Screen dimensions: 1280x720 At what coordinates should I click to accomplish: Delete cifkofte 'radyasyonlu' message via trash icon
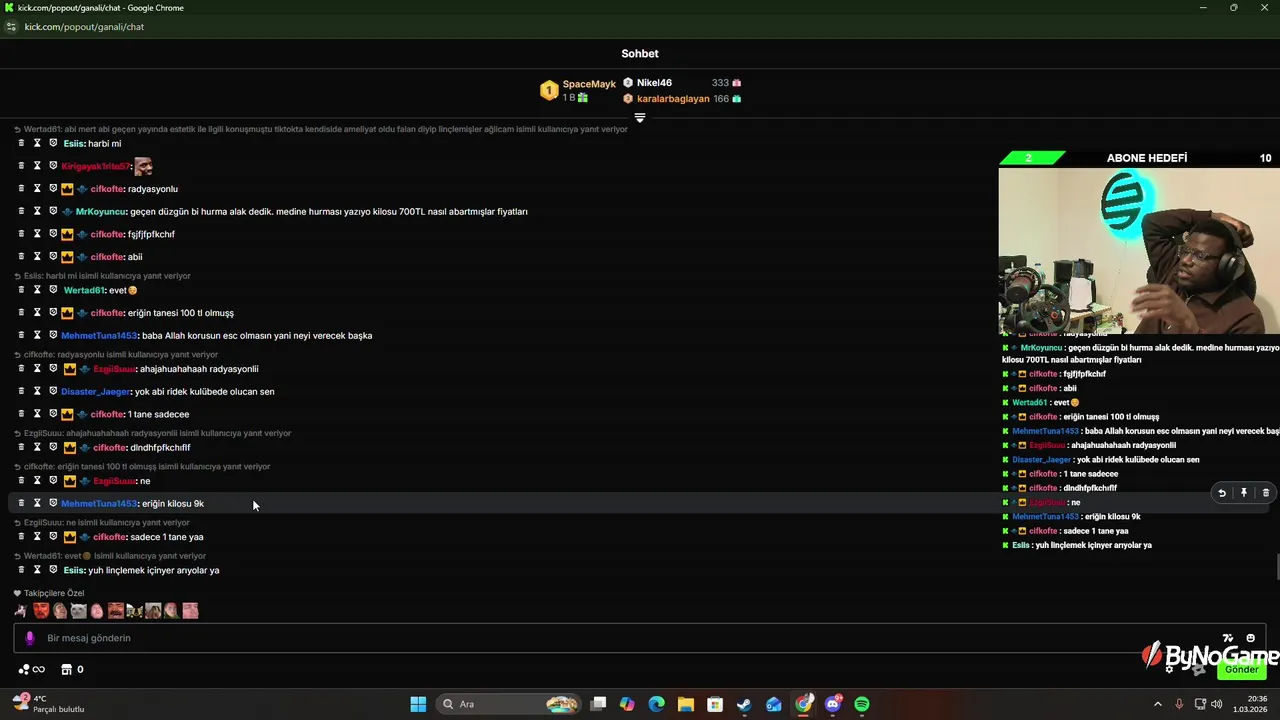click(21, 188)
